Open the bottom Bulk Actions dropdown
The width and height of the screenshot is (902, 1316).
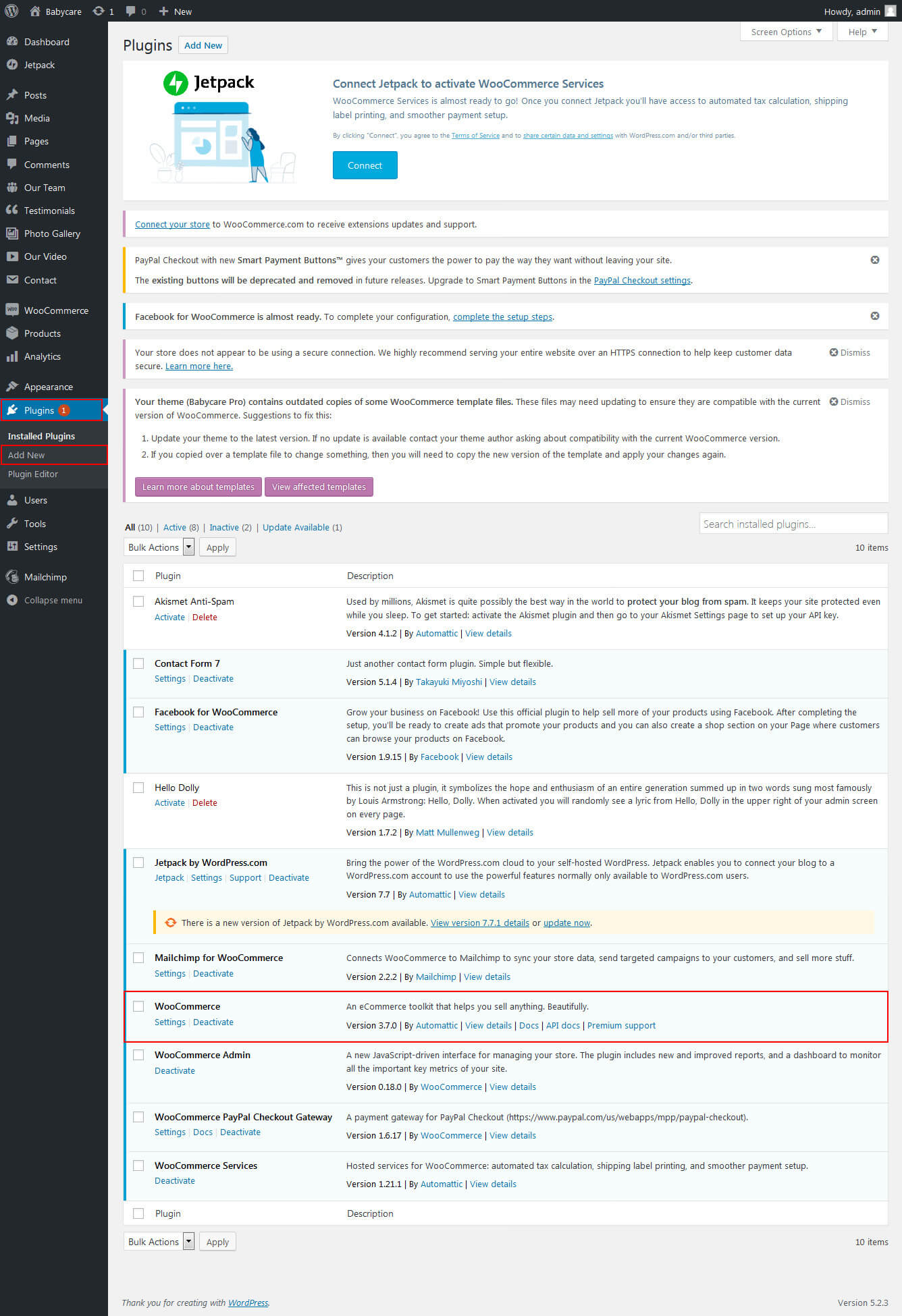point(159,1242)
